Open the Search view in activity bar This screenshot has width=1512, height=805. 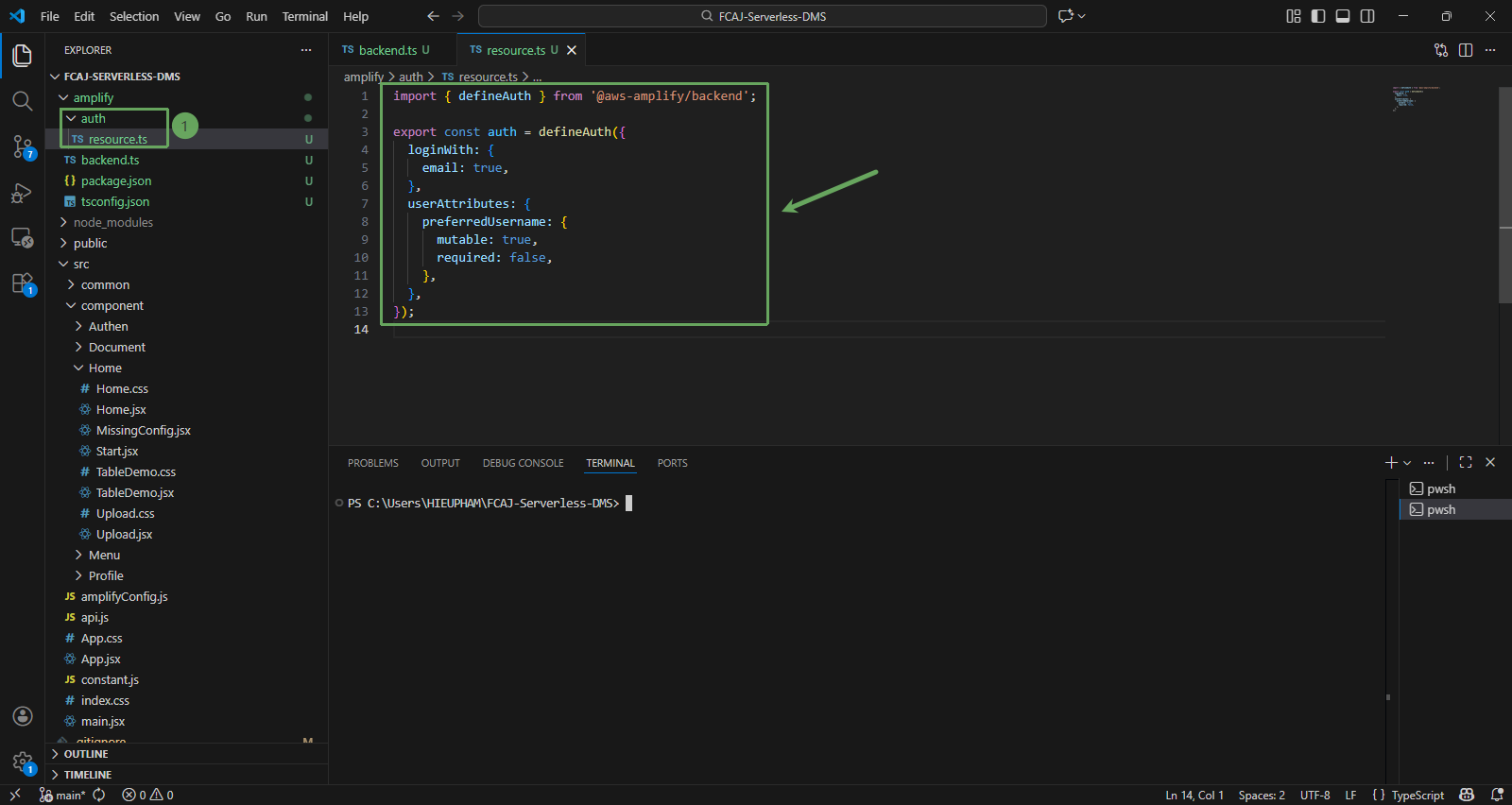point(23,101)
